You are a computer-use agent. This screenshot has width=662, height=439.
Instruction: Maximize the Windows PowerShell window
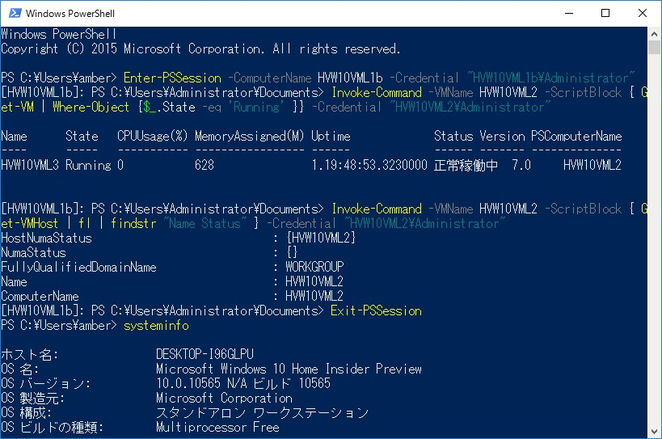605,13
